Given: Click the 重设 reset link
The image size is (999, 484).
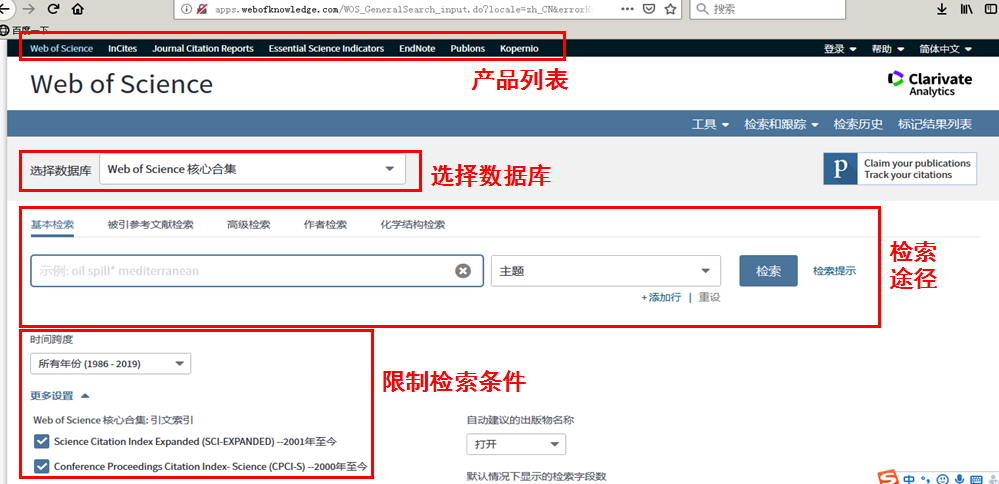Looking at the screenshot, I should pos(709,297).
